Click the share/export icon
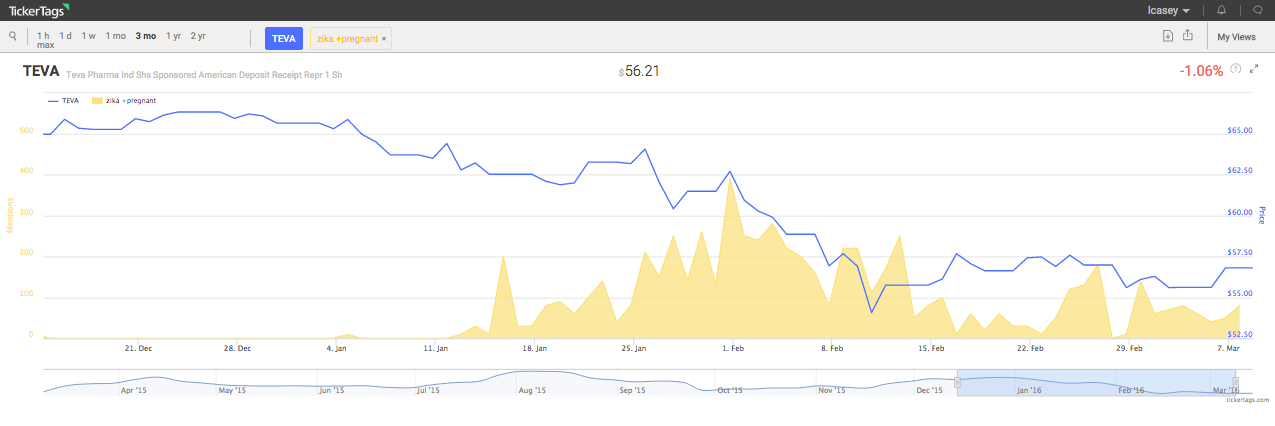The image size is (1275, 426). [1188, 36]
